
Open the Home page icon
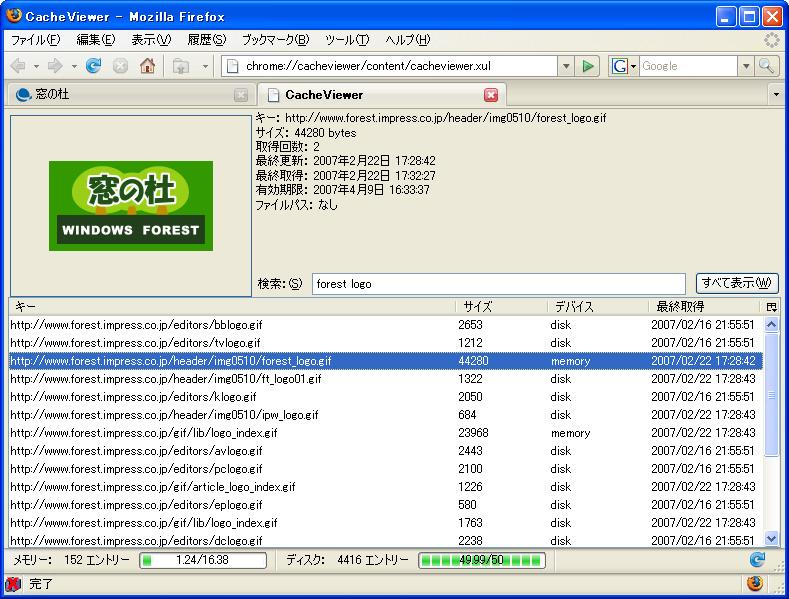coord(147,66)
